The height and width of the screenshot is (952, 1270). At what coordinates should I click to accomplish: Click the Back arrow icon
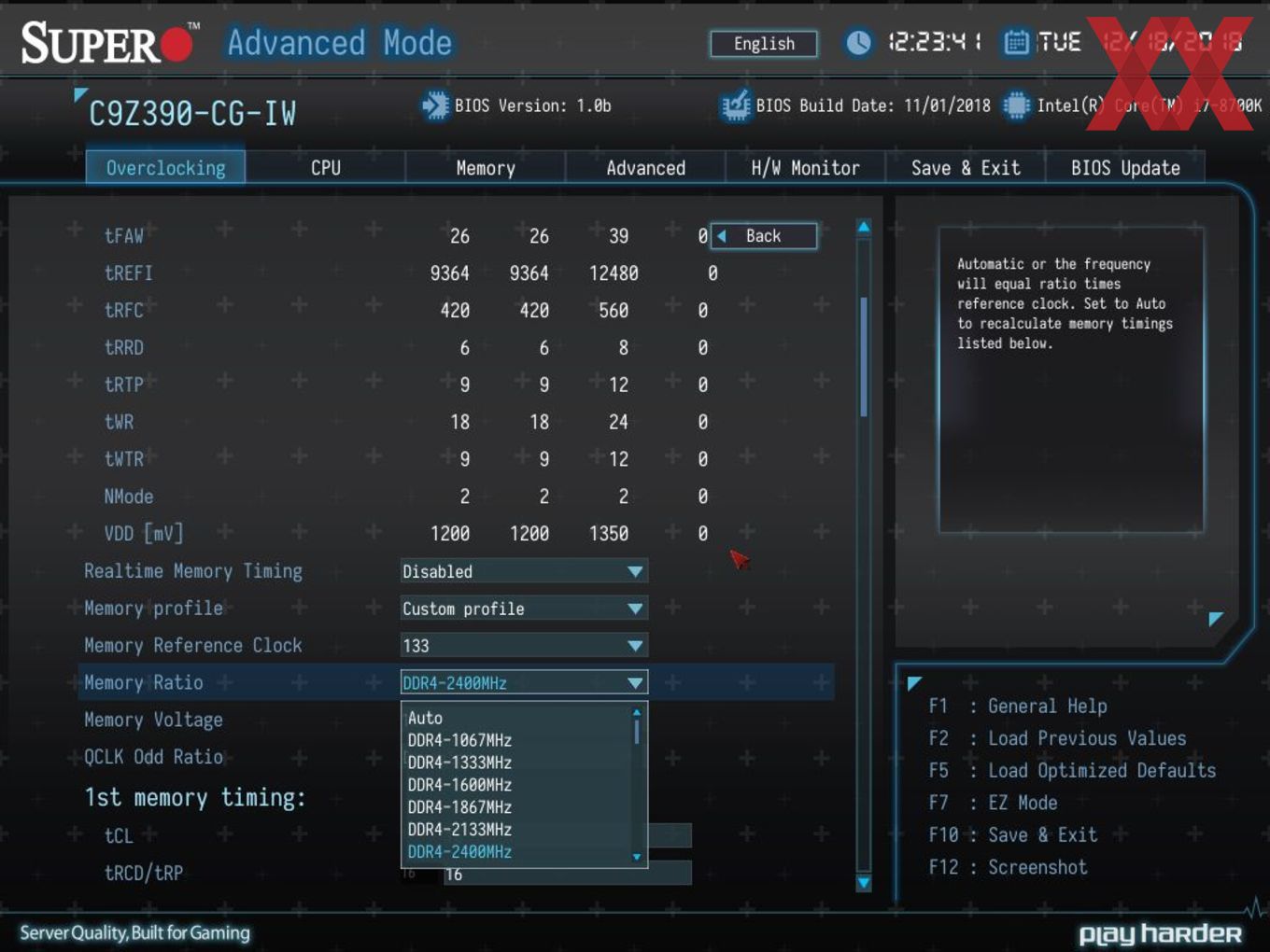tap(722, 236)
